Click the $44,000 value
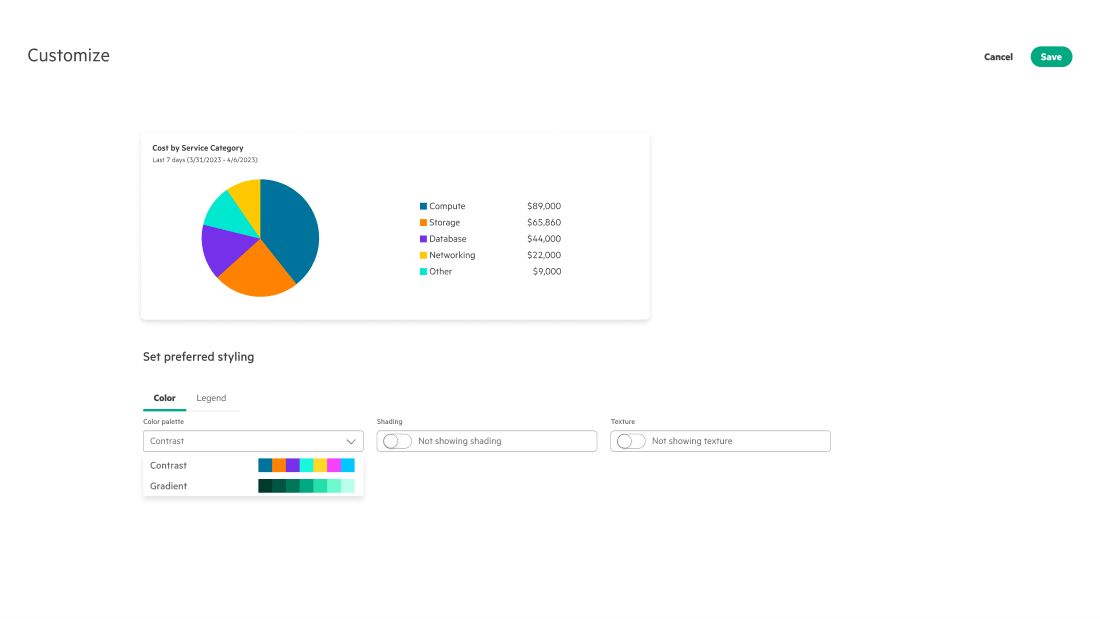Viewport: 1100px width, 619px height. [544, 239]
